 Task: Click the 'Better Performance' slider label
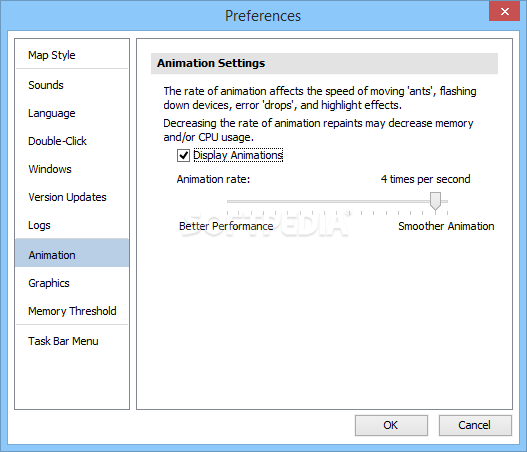point(226,226)
